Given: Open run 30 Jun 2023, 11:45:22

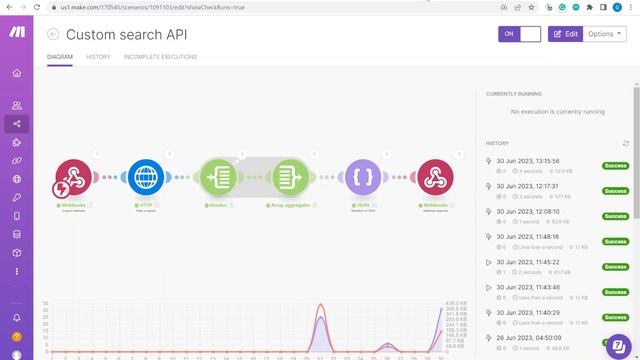Looking at the screenshot, I should pyautogui.click(x=528, y=262).
